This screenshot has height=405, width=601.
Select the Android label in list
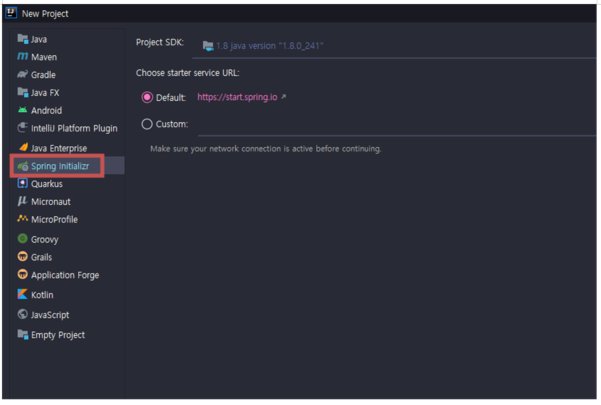pos(46,110)
